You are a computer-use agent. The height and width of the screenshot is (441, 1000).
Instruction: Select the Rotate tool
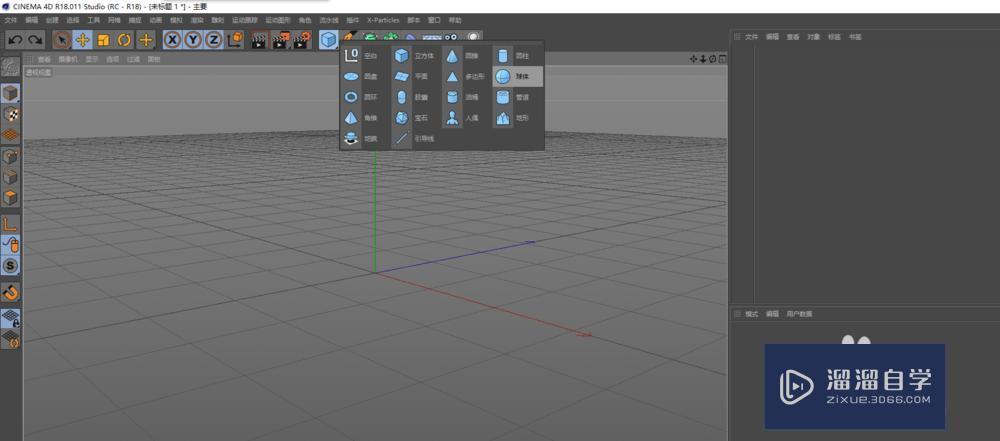(x=124, y=40)
